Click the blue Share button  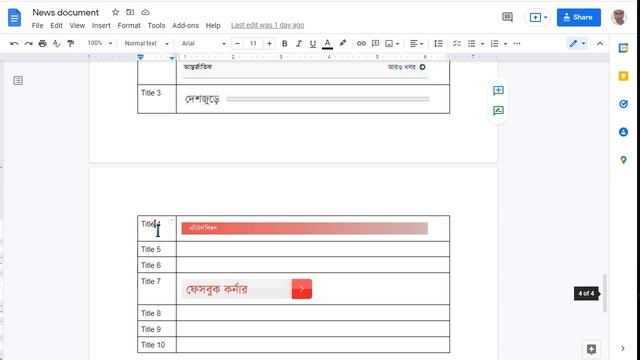coord(579,17)
